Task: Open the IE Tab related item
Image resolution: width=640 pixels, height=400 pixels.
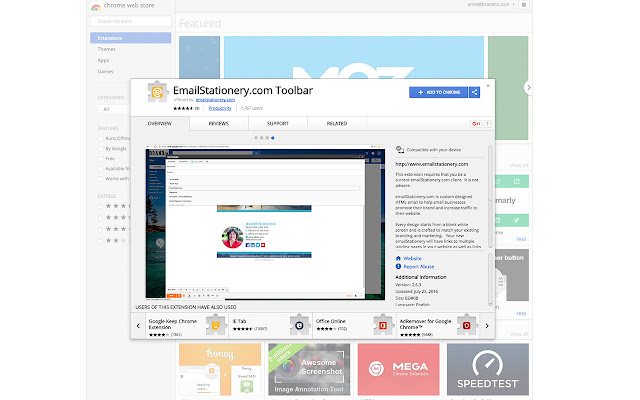Action: [x=271, y=326]
